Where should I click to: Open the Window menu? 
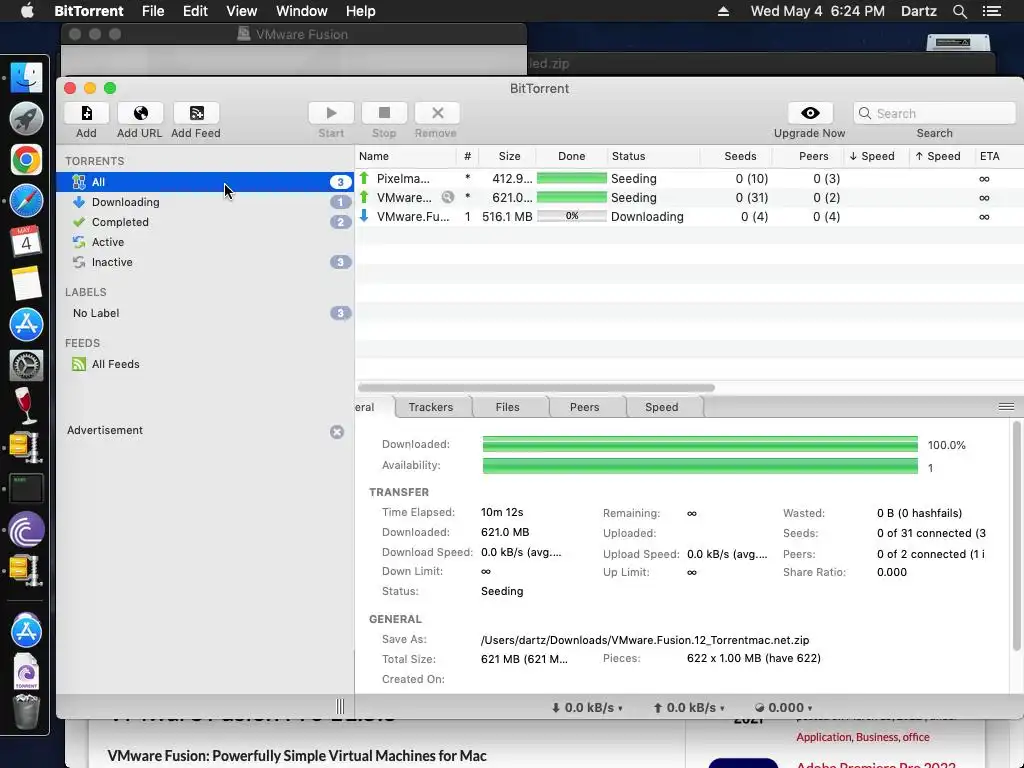click(302, 11)
